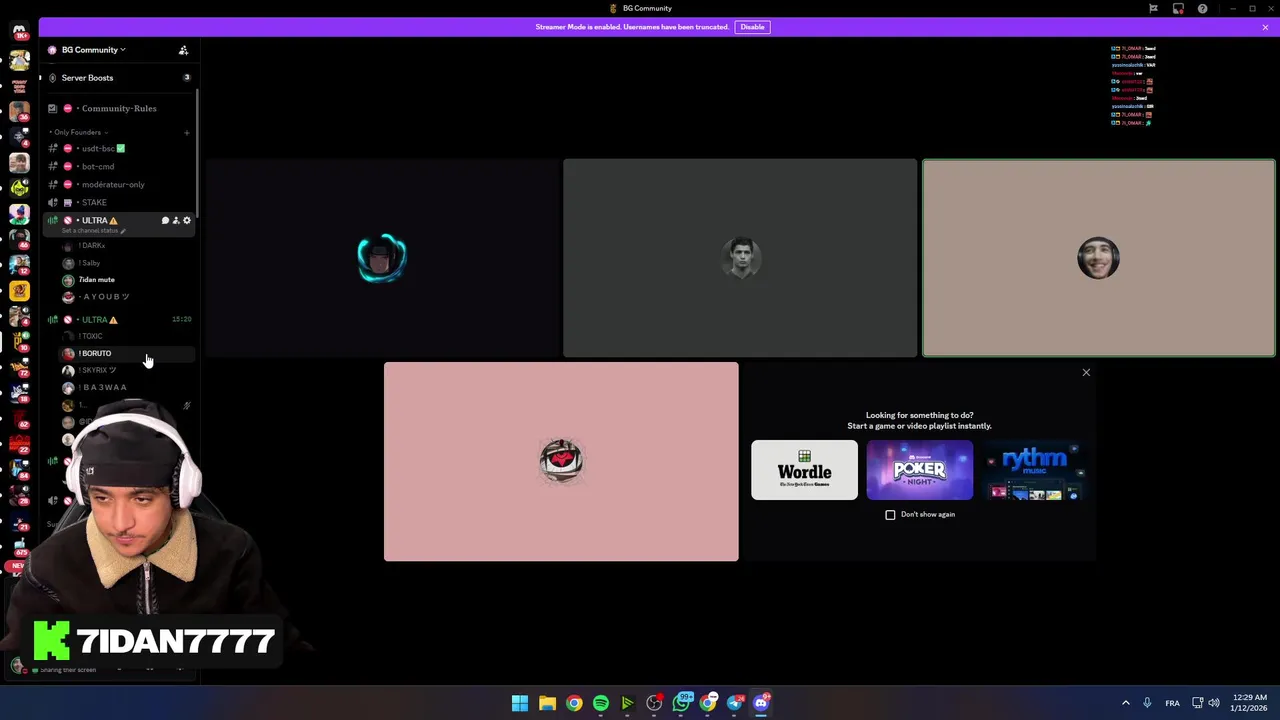Close the activity suggestion panel

(x=1086, y=373)
